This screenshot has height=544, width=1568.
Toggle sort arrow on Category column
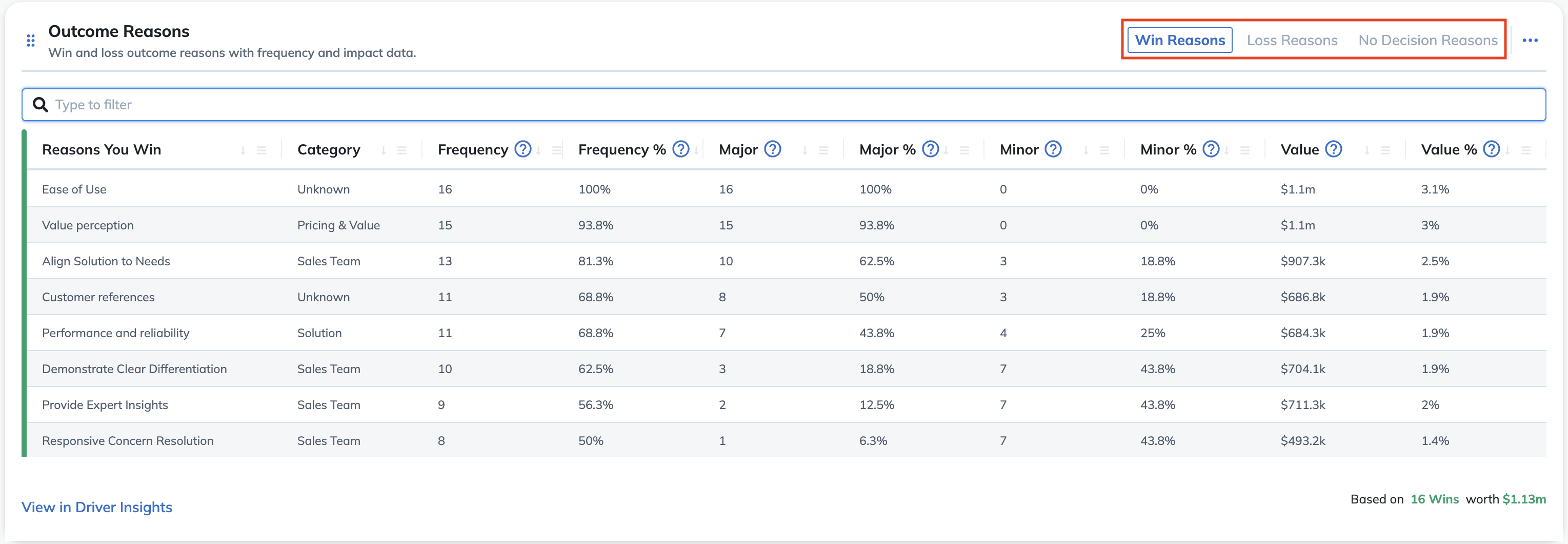[384, 150]
